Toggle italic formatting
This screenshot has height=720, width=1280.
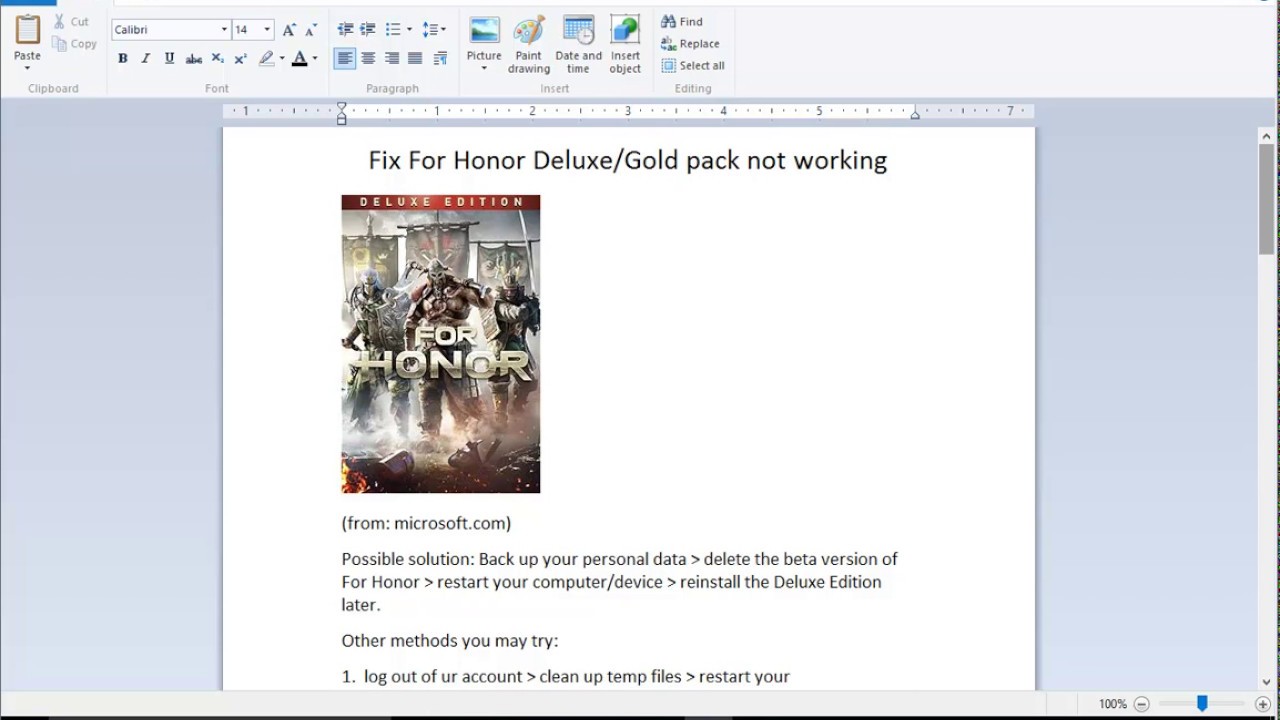(145, 59)
